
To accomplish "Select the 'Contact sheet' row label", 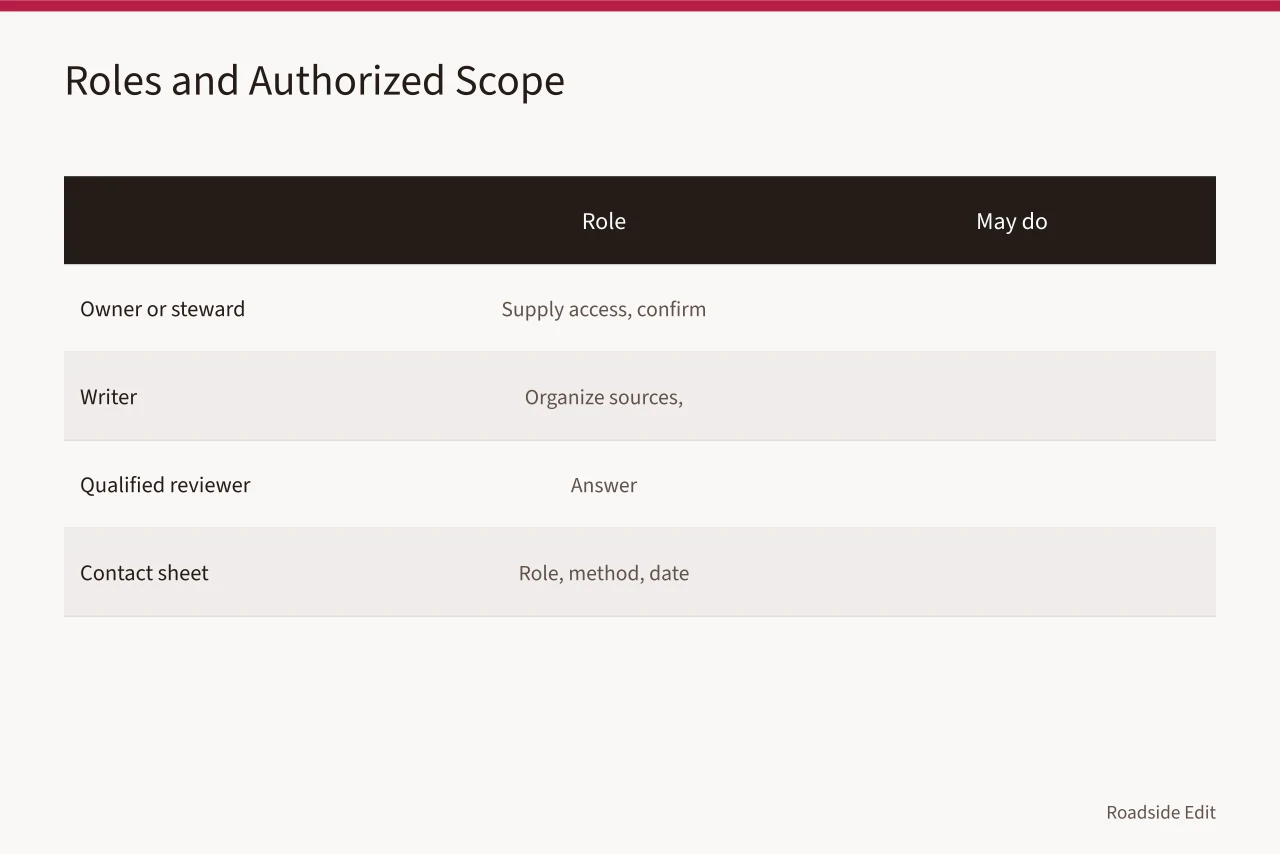I will click(x=144, y=573).
